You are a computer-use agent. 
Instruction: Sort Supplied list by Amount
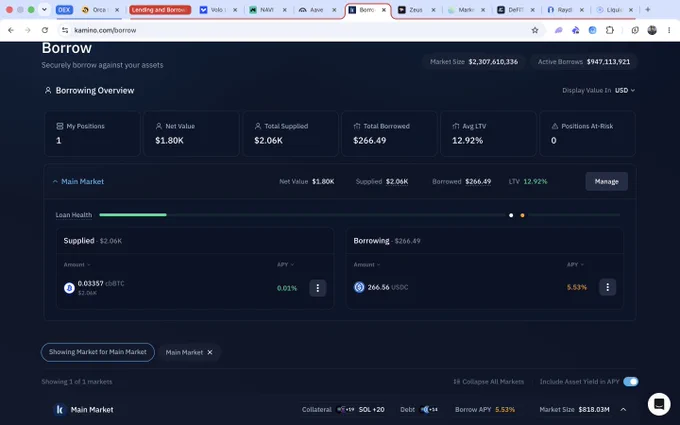click(x=77, y=265)
